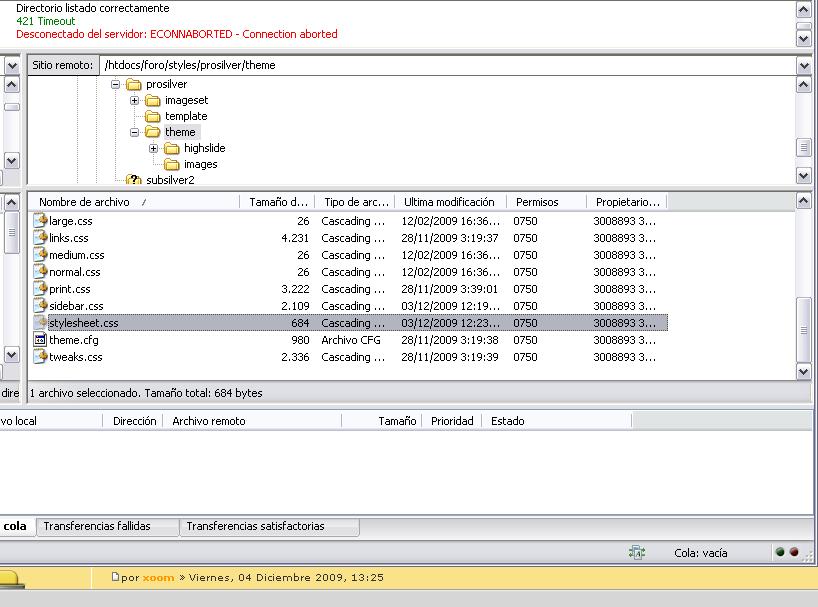Select the highslide folder in tree
818x607 pixels.
click(x=204, y=148)
